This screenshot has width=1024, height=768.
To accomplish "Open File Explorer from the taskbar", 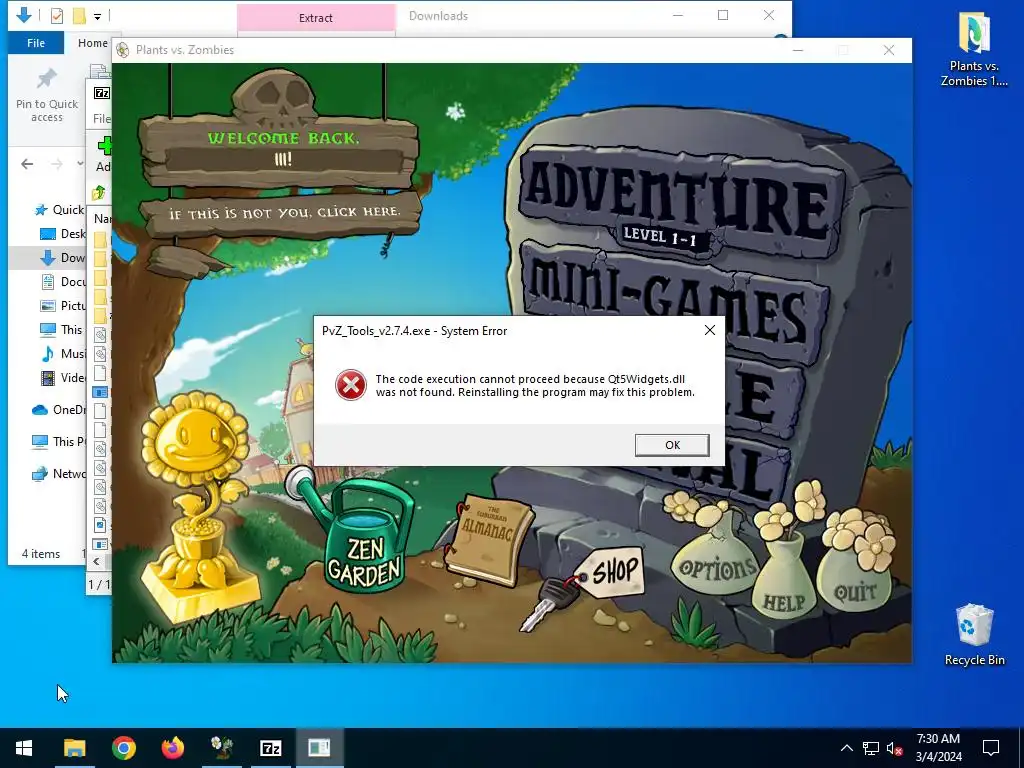I will (x=74, y=748).
